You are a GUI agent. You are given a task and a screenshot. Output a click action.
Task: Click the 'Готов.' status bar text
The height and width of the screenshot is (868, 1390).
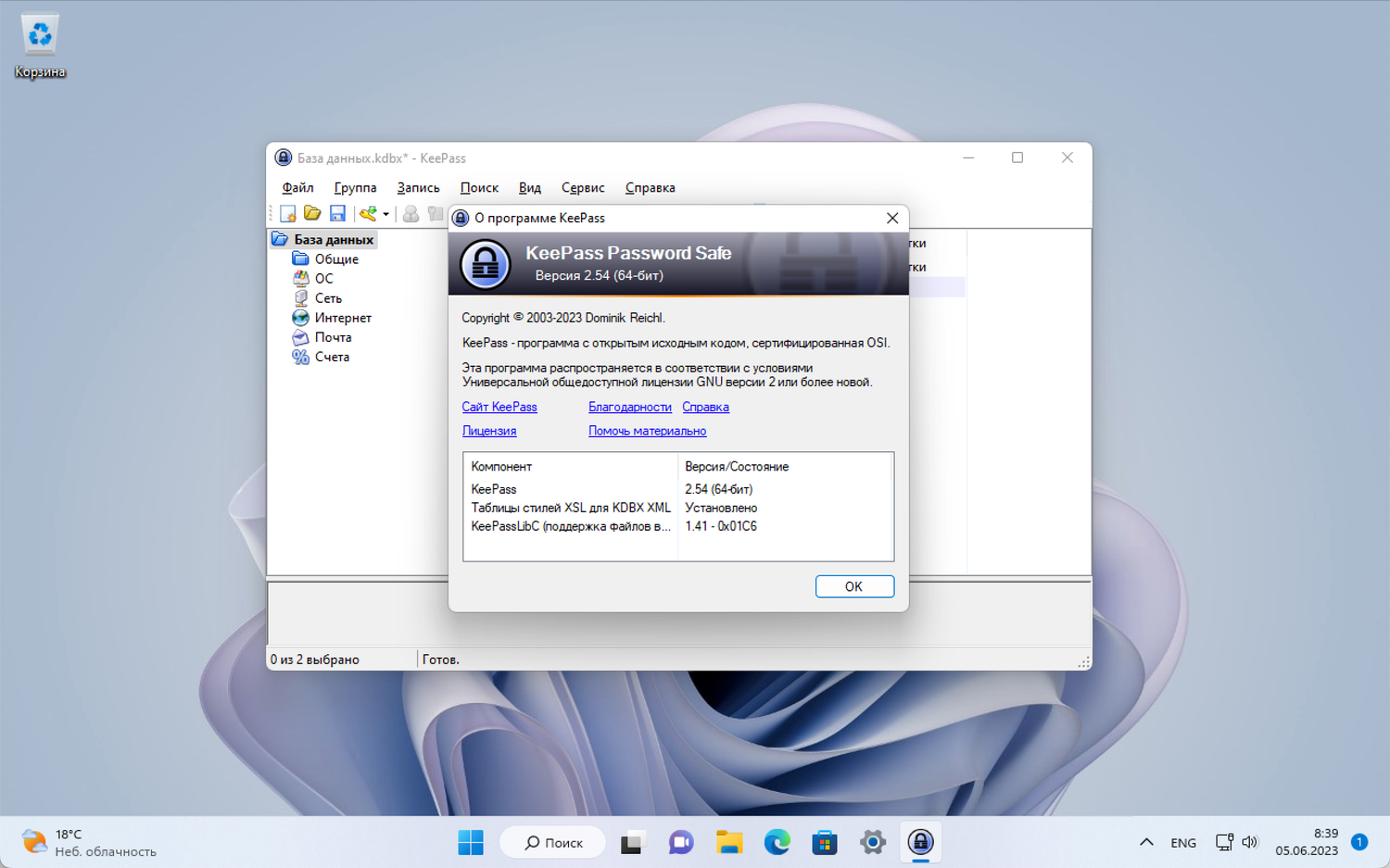pyautogui.click(x=441, y=660)
